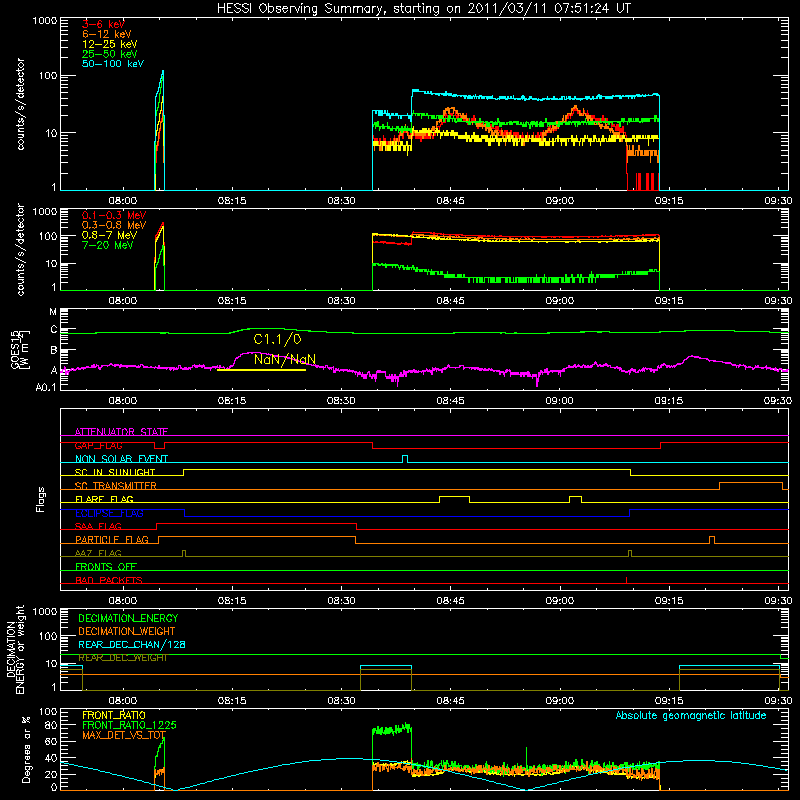Viewport: 800px width, 800px height.
Task: Click the HESSI Observing Summary title
Action: (423, 8)
